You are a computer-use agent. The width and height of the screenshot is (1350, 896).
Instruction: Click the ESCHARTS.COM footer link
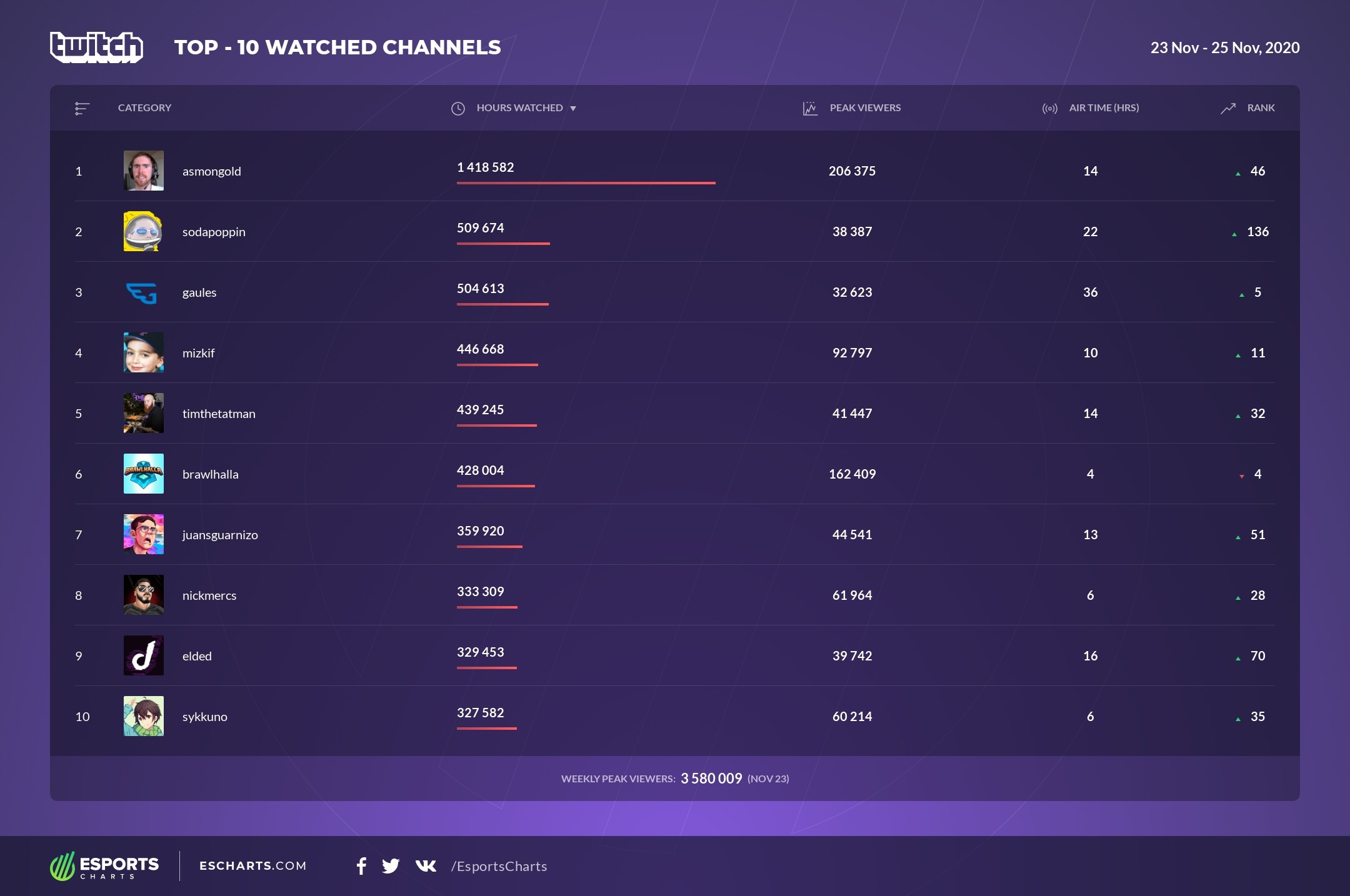tap(253, 865)
